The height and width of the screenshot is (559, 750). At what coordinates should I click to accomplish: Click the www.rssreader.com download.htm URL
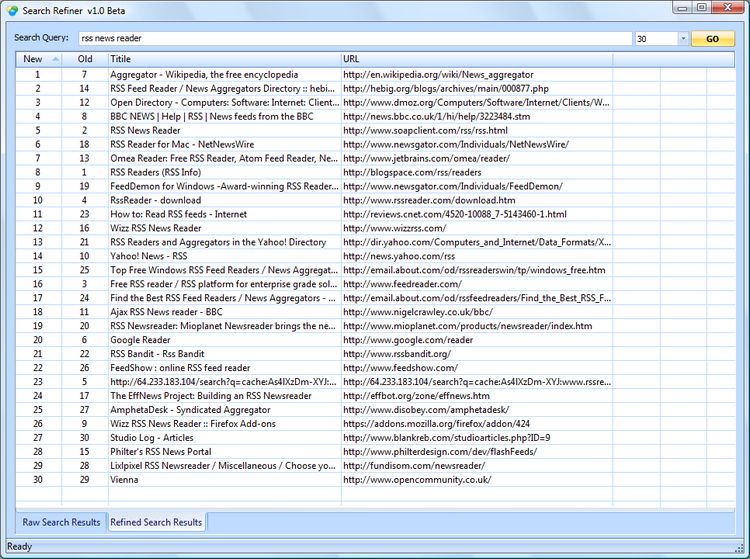tap(429, 200)
